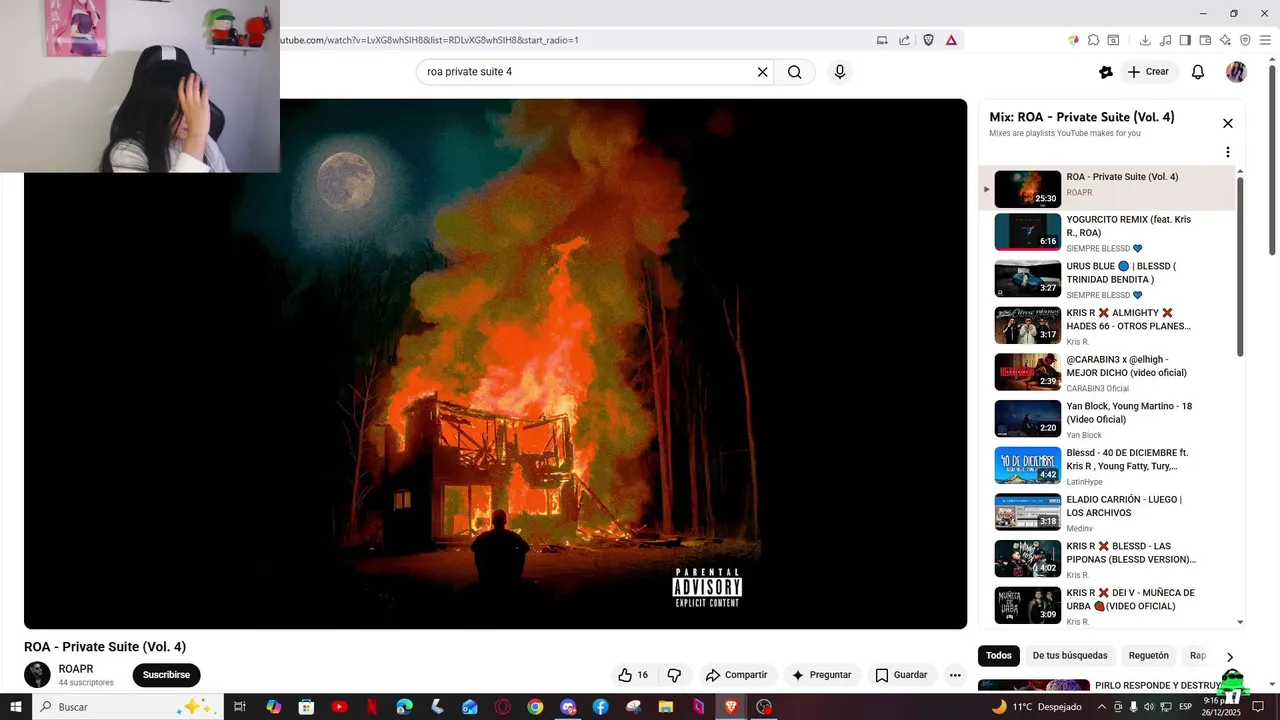Image resolution: width=1280 pixels, height=720 pixels.
Task: Dislike the video with thumbs down
Action: tap(674, 675)
